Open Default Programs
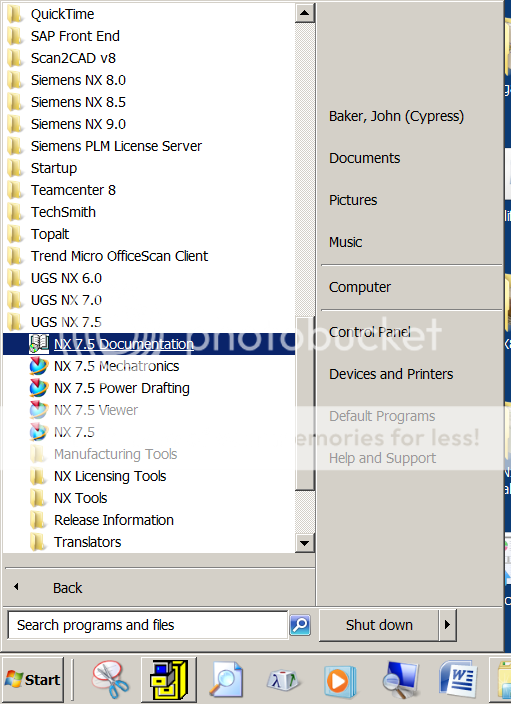 pos(382,417)
